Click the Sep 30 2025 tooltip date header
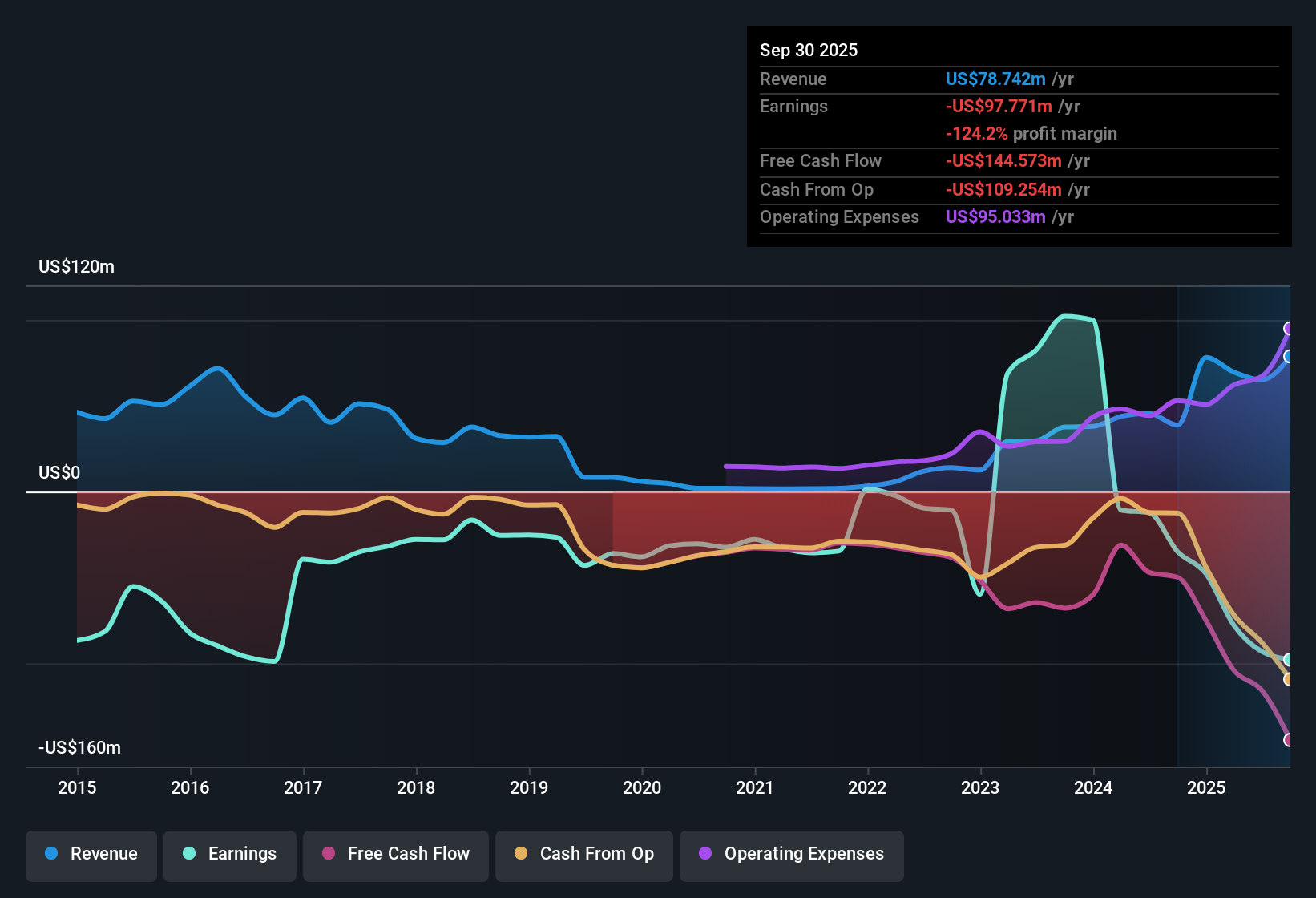The height and width of the screenshot is (898, 1316). click(809, 51)
